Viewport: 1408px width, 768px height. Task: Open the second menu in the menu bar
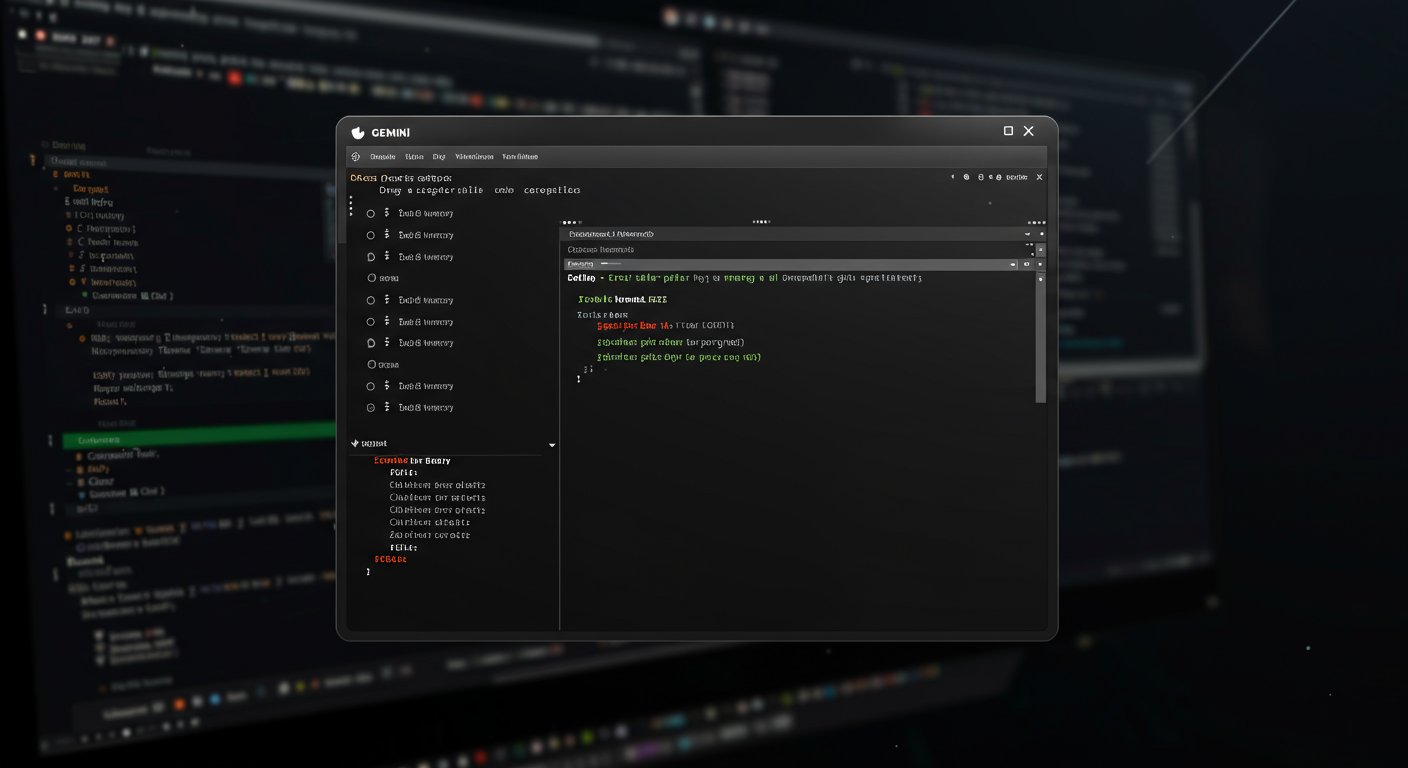pyautogui.click(x=414, y=157)
